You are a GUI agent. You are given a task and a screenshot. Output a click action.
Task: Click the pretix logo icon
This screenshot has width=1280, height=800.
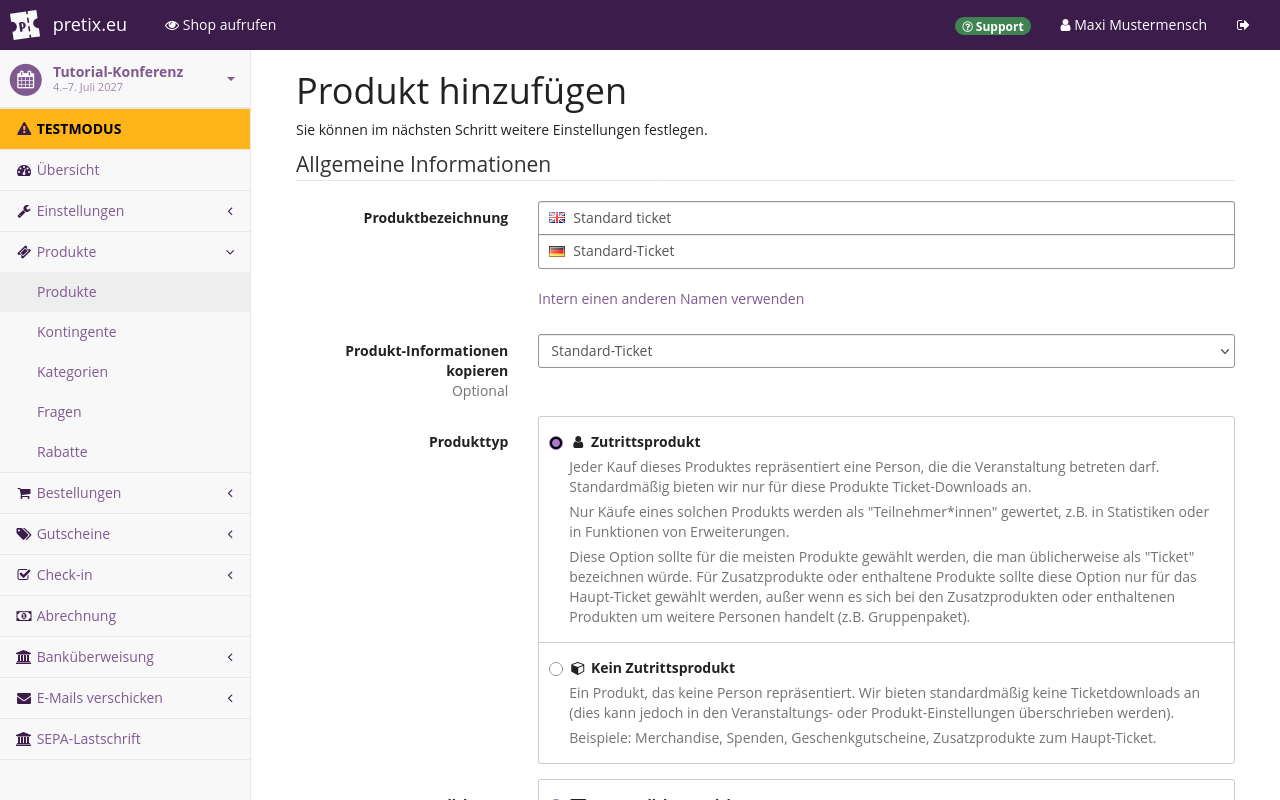[25, 25]
